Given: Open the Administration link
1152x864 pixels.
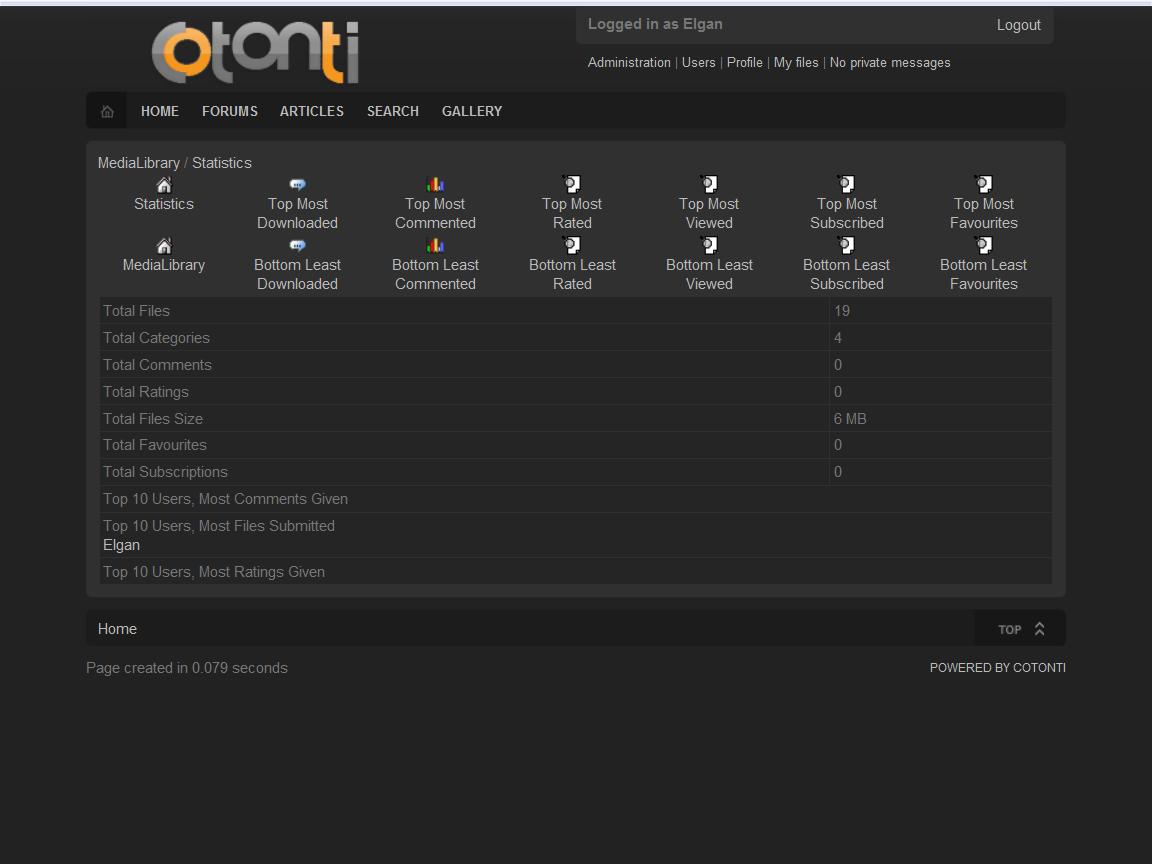Looking at the screenshot, I should click(629, 62).
